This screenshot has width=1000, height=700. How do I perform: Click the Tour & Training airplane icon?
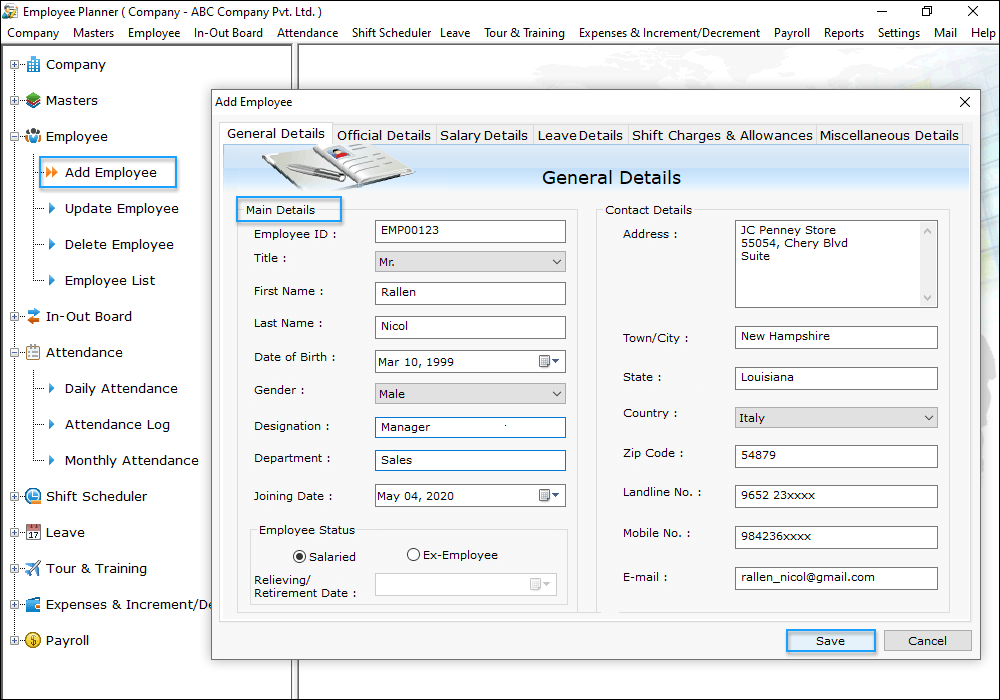tap(33, 568)
